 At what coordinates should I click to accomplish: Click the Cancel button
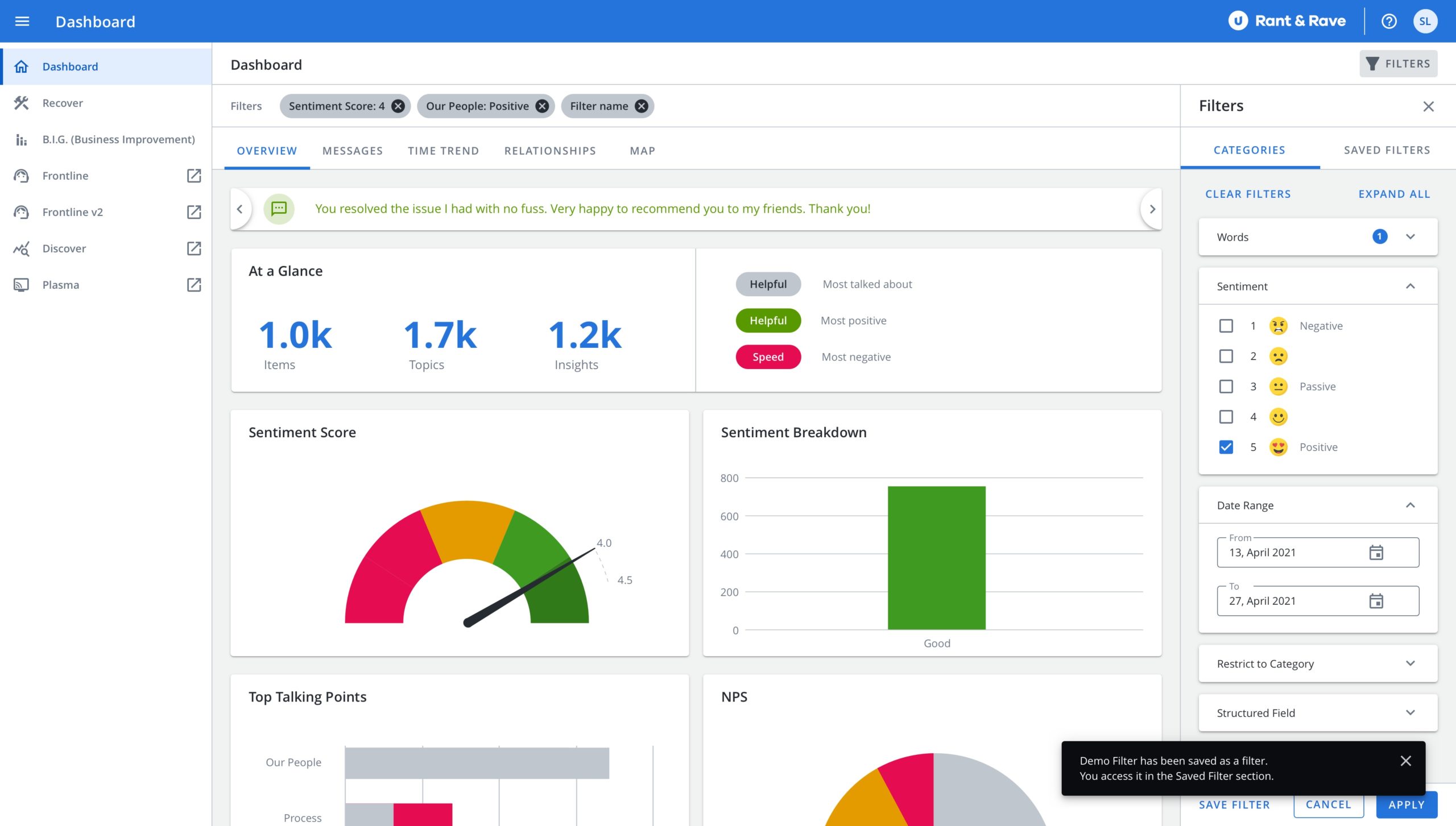[x=1328, y=805]
